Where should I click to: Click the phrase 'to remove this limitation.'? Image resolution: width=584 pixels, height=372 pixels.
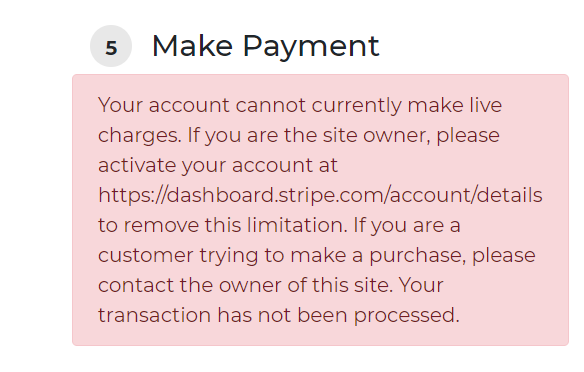click(x=223, y=225)
